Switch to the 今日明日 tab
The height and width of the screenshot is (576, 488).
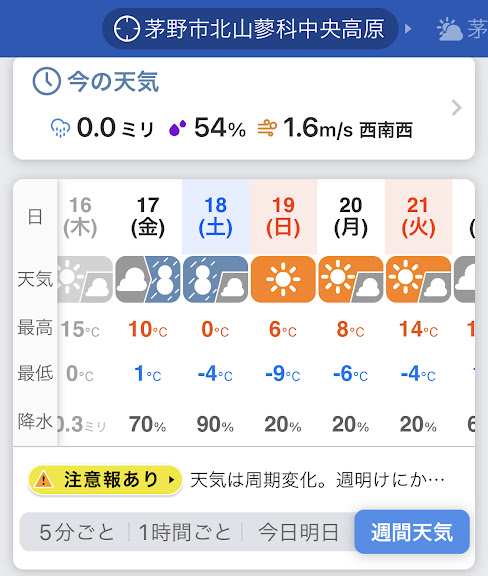coord(298,532)
